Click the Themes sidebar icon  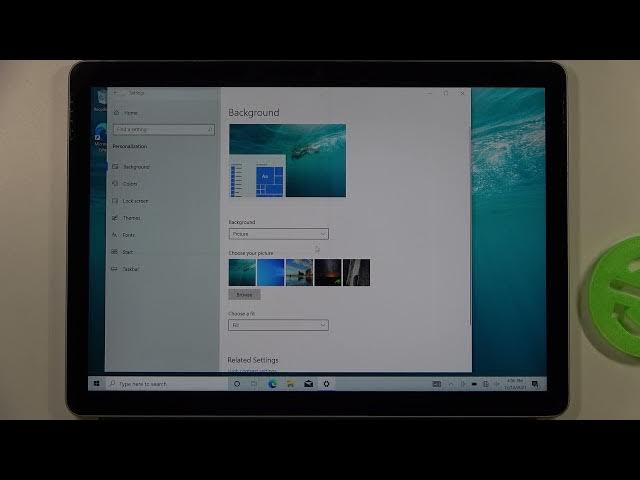coord(114,218)
